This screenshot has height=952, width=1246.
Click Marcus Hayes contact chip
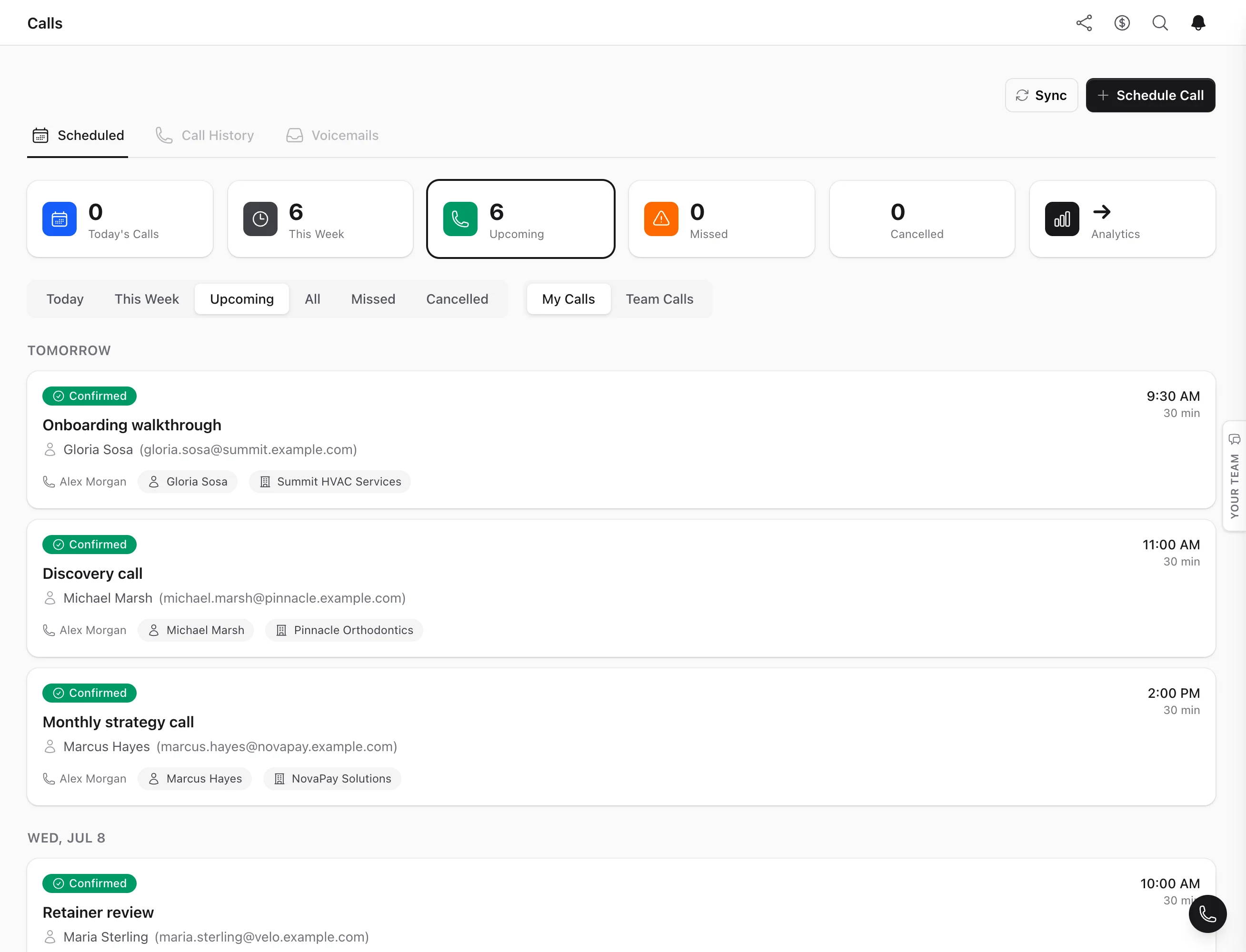click(195, 779)
